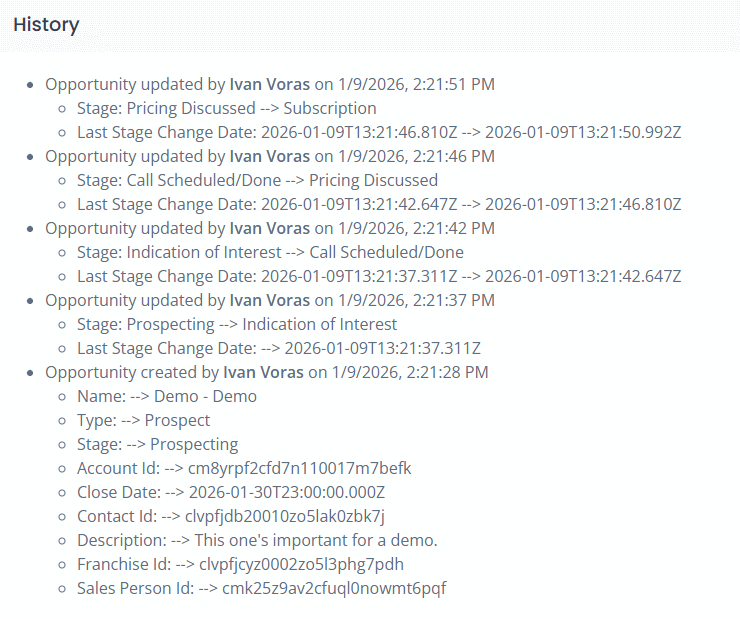This screenshot has width=740, height=619.
Task: Click the Description line about a demo
Action: [x=257, y=540]
